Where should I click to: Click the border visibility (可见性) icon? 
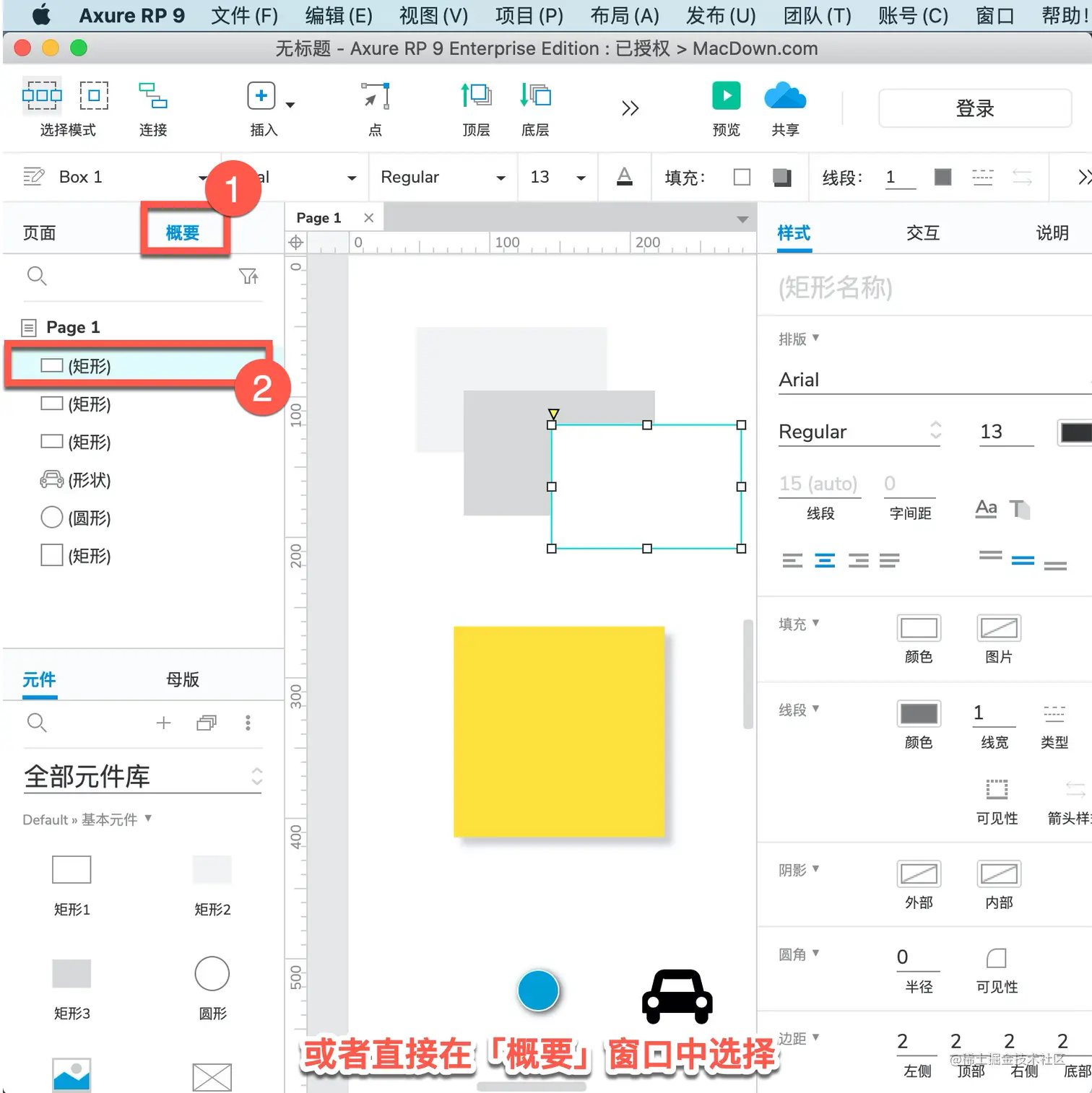(x=997, y=790)
